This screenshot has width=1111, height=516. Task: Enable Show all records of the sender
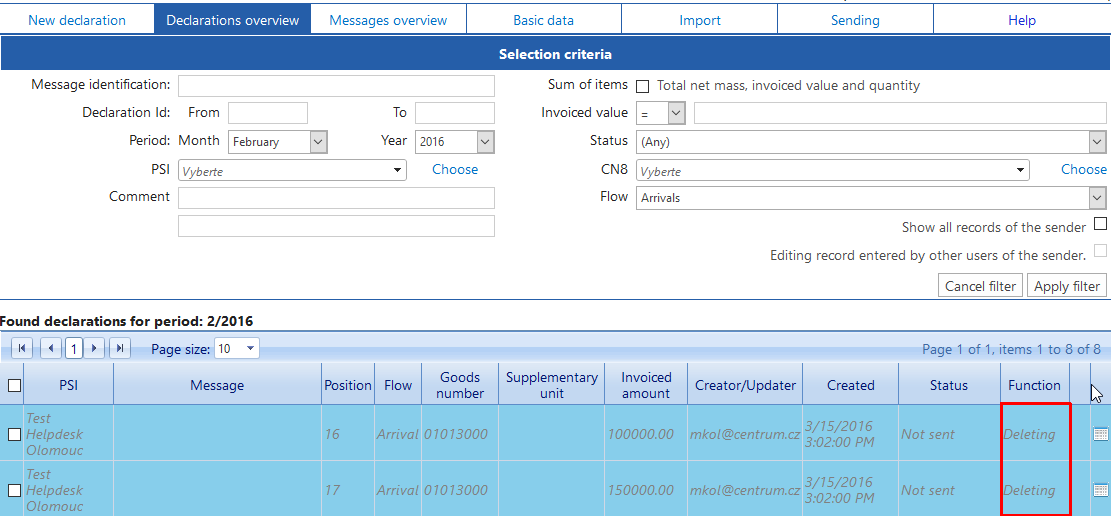coord(1100,224)
